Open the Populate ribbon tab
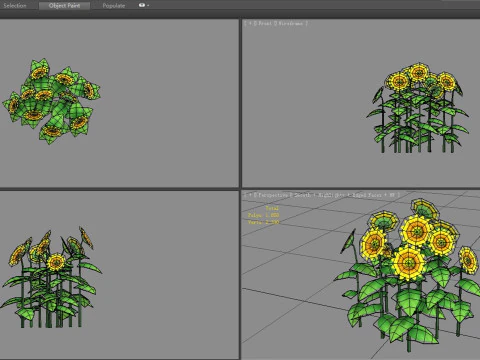 pyautogui.click(x=114, y=6)
